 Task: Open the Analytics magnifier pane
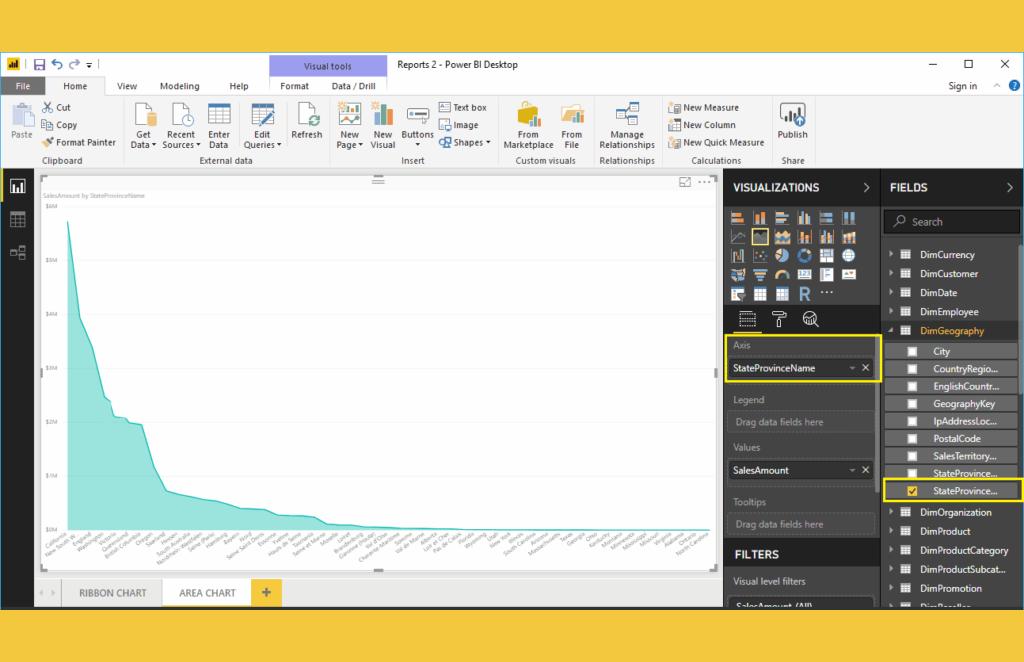pyautogui.click(x=810, y=319)
